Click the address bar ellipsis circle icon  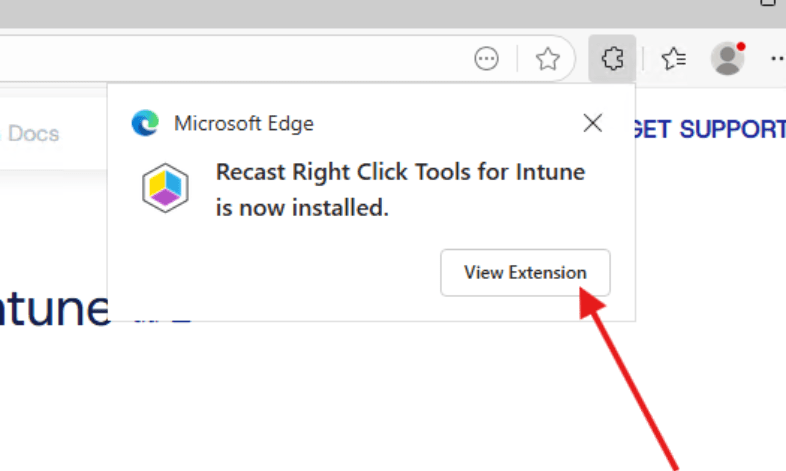[x=486, y=60]
